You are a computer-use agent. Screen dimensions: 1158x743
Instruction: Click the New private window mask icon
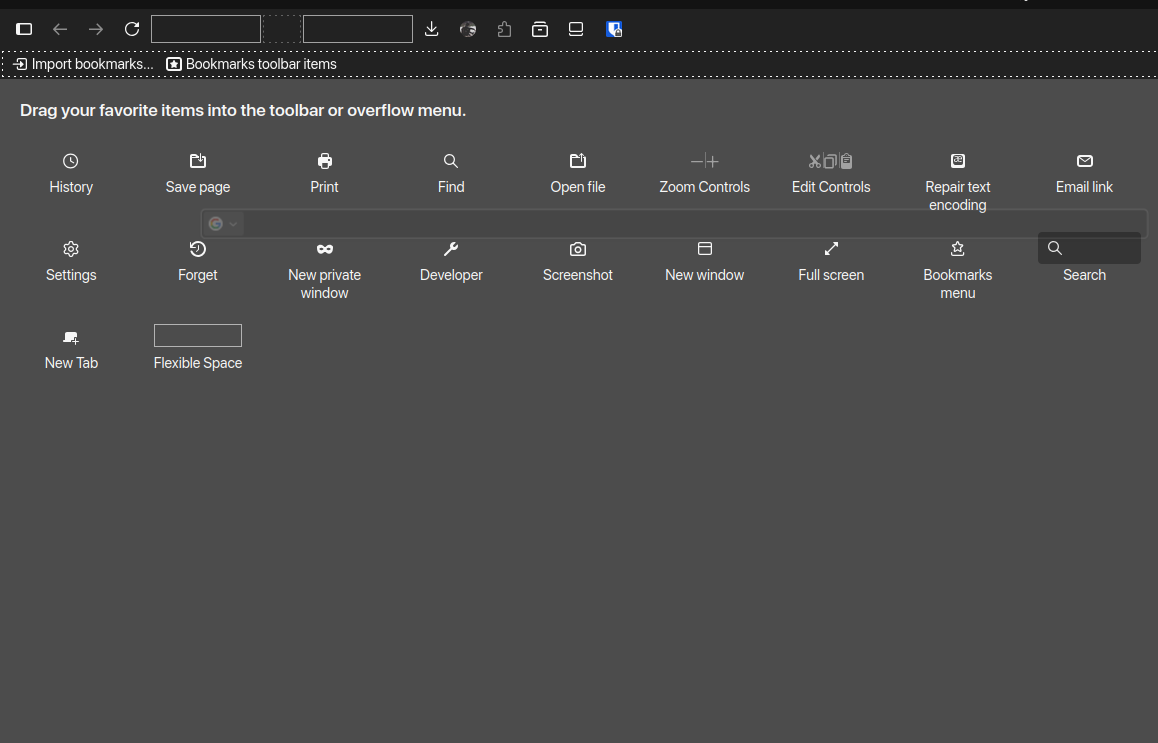[x=324, y=249]
